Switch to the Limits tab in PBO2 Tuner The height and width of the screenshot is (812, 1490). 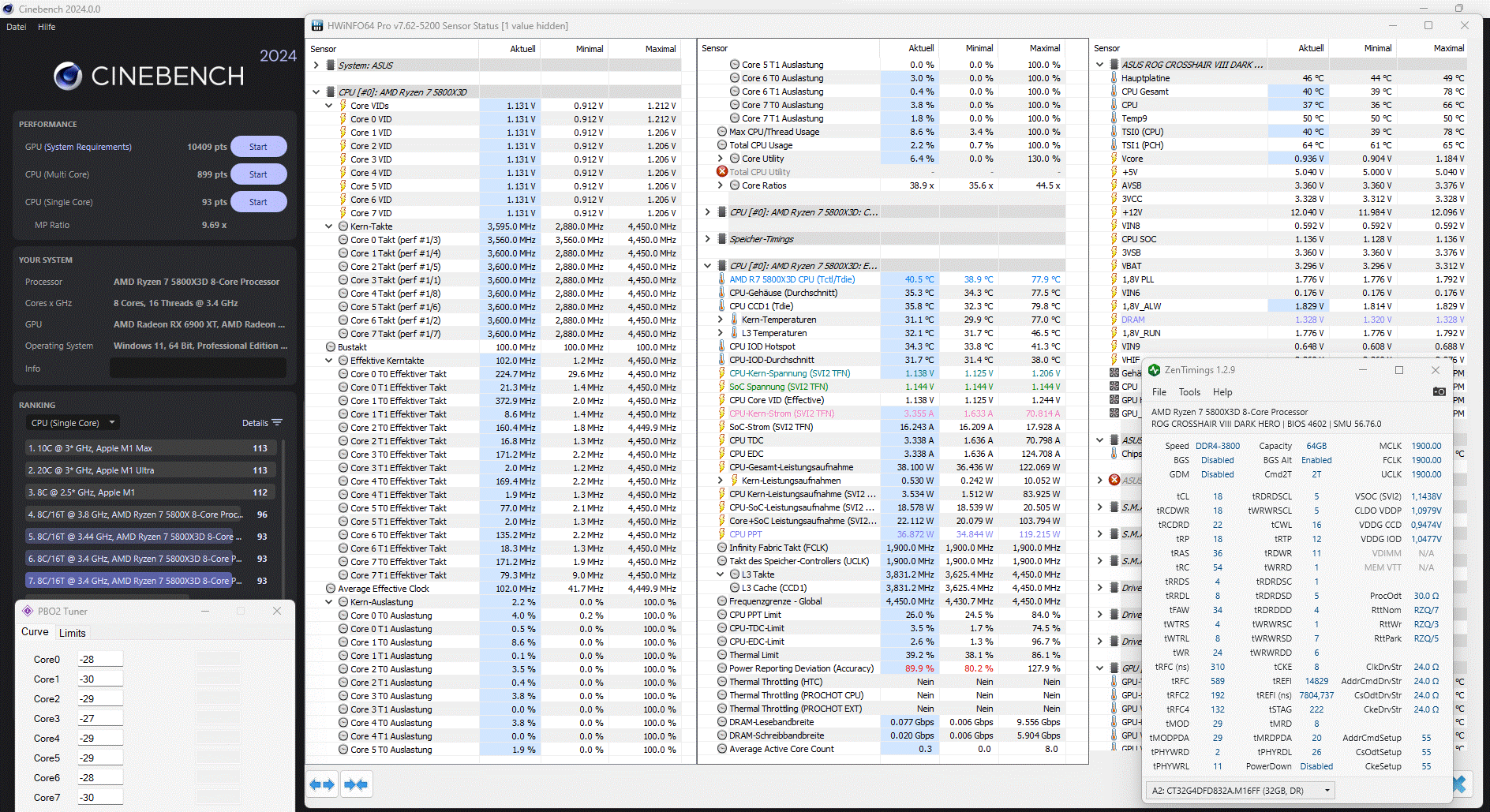pos(72,633)
